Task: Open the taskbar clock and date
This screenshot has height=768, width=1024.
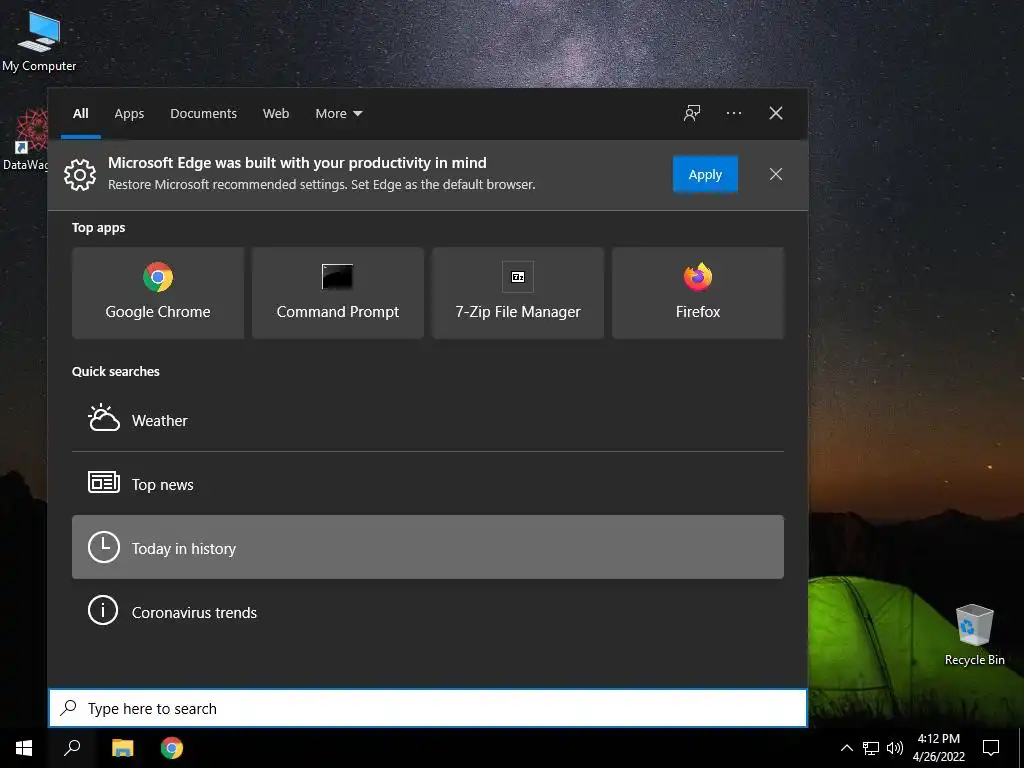Action: pyautogui.click(x=938, y=748)
